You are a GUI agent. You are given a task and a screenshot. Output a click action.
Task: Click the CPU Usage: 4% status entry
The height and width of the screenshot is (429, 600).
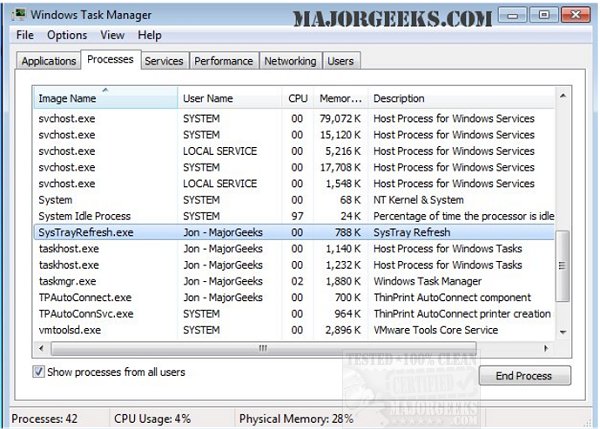tap(152, 419)
